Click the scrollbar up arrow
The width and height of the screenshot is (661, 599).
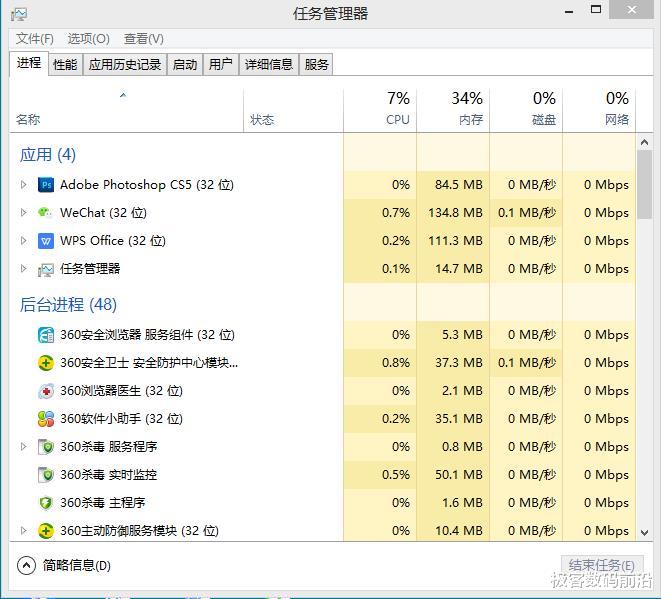point(644,142)
